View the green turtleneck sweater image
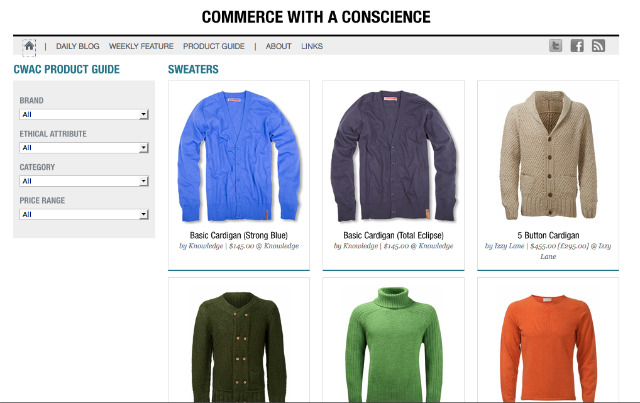This screenshot has width=640, height=403. [393, 345]
